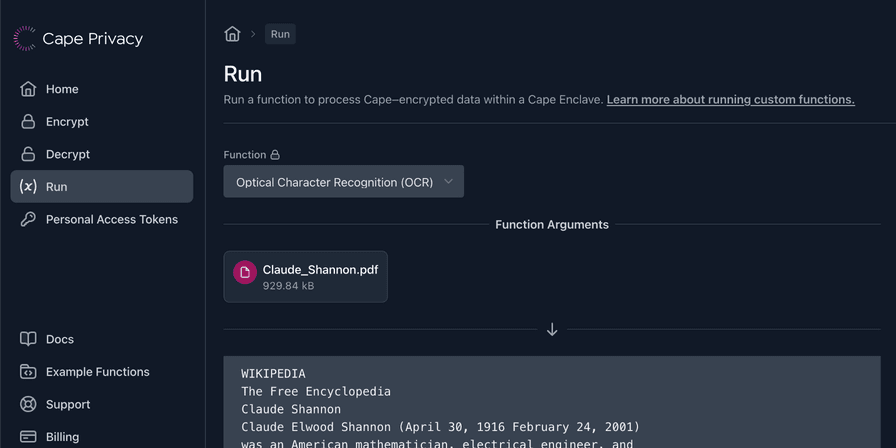Screen dimensions: 896x448
Task: Click the open book Docs icon
Action: coord(28,339)
